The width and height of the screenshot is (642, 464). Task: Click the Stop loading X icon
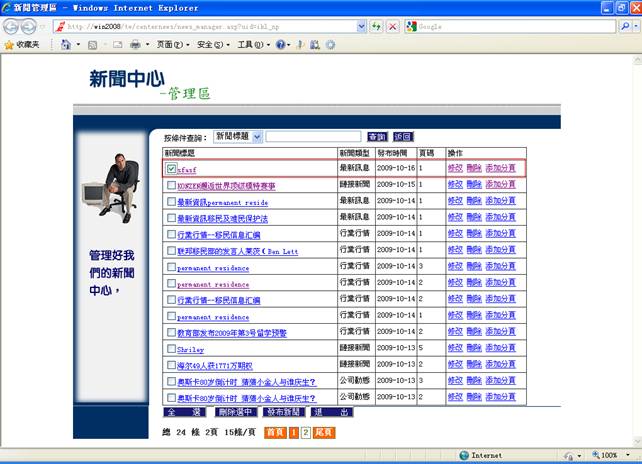click(x=392, y=26)
